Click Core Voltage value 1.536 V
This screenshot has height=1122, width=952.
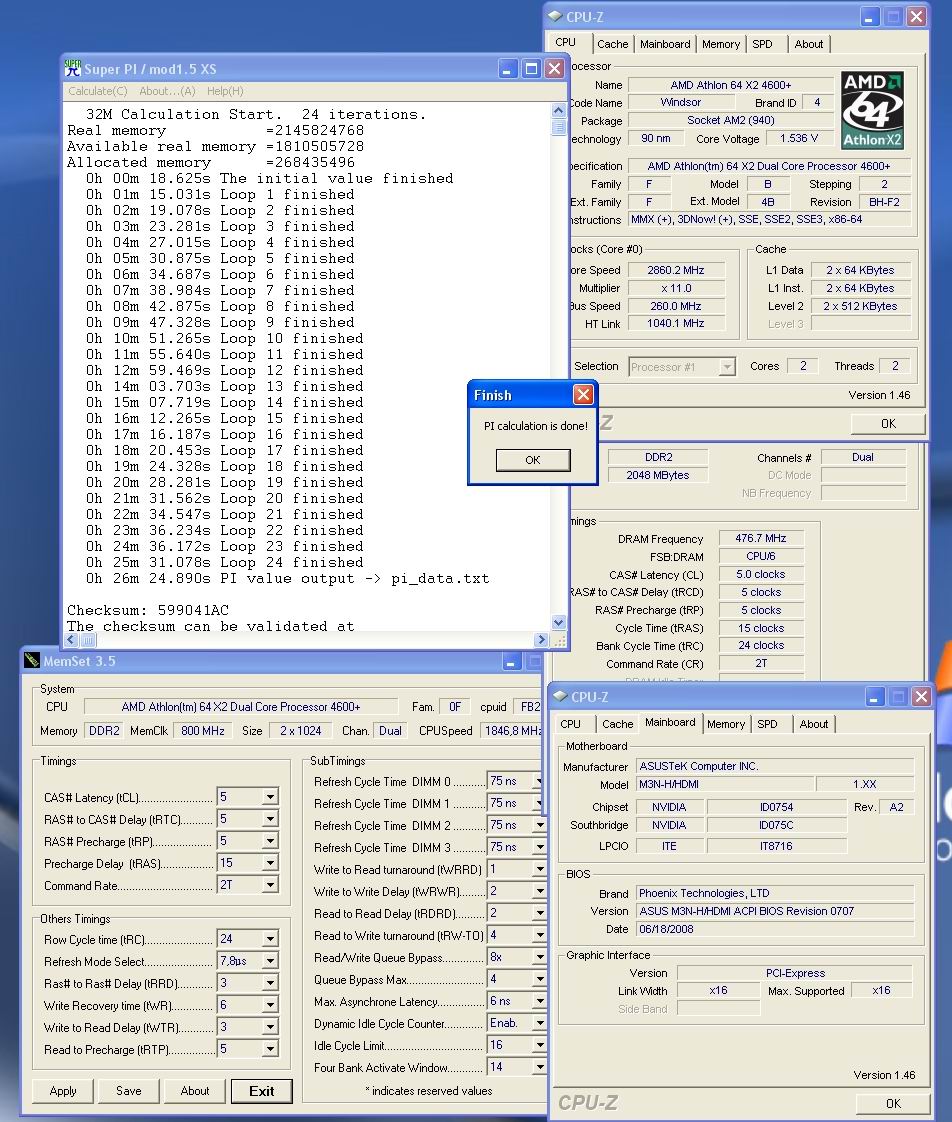pos(799,138)
